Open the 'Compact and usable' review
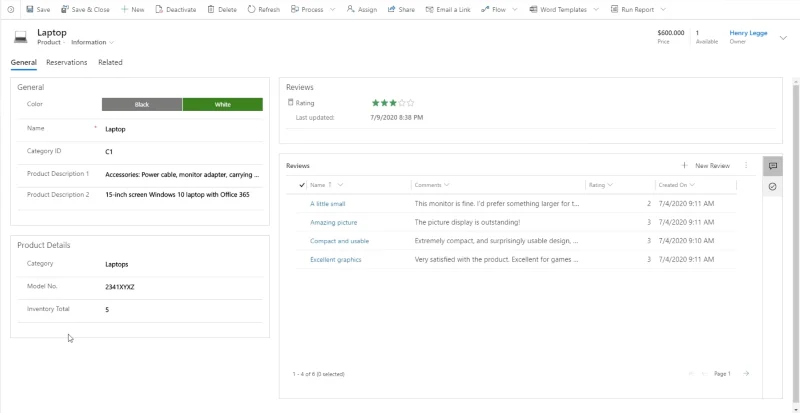Viewport: 800px width, 413px height. [339, 241]
